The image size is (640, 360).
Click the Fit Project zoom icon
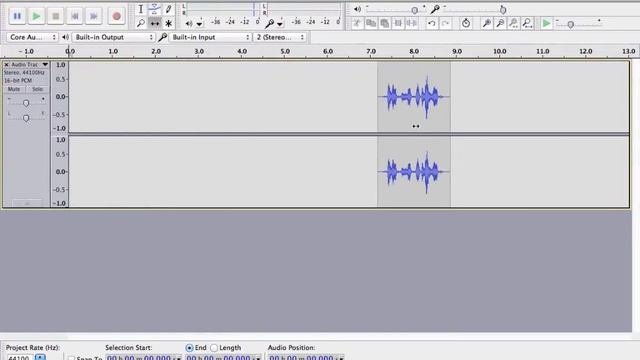coord(527,23)
